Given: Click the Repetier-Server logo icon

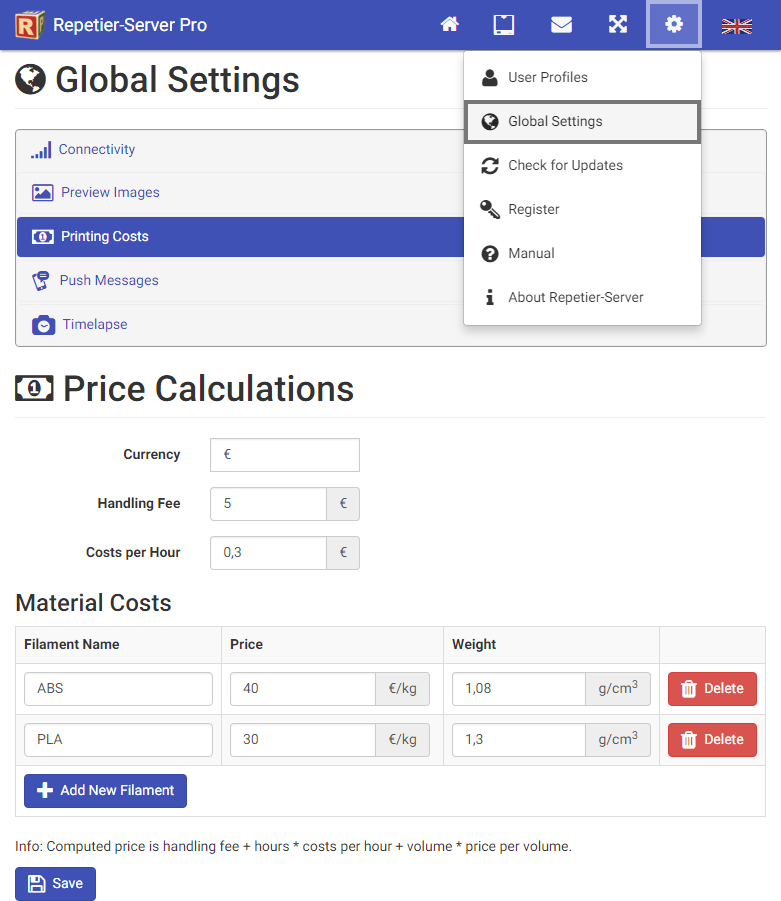Looking at the screenshot, I should 30,25.
